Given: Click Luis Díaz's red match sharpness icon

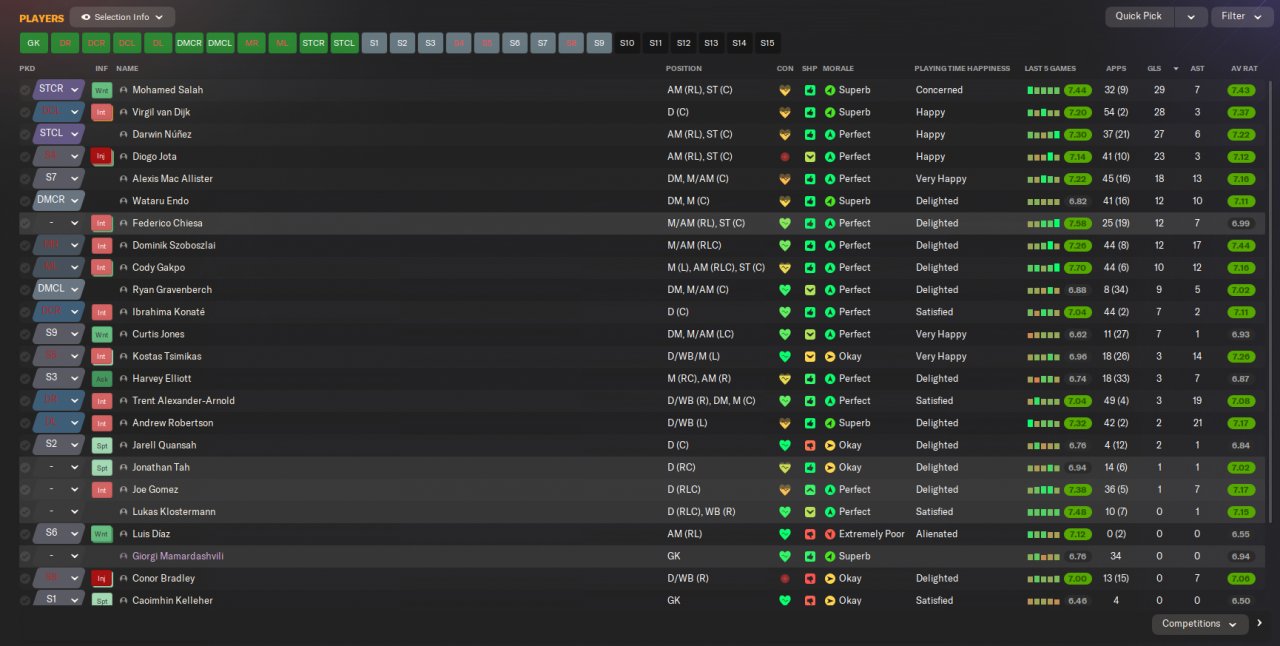Looking at the screenshot, I should (810, 534).
